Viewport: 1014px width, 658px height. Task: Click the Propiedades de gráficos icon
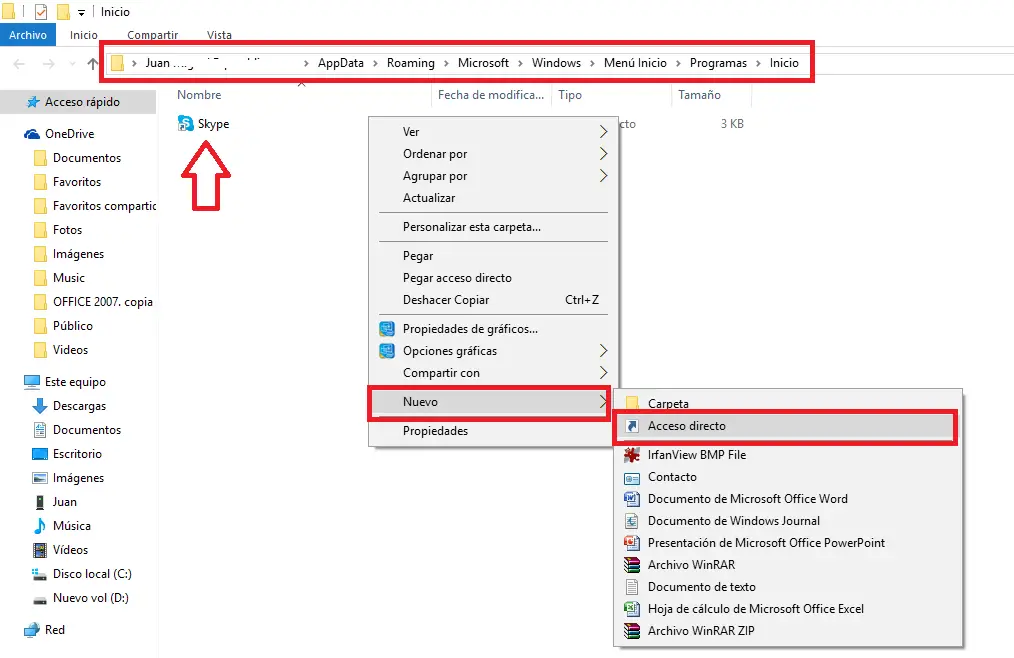[387, 329]
